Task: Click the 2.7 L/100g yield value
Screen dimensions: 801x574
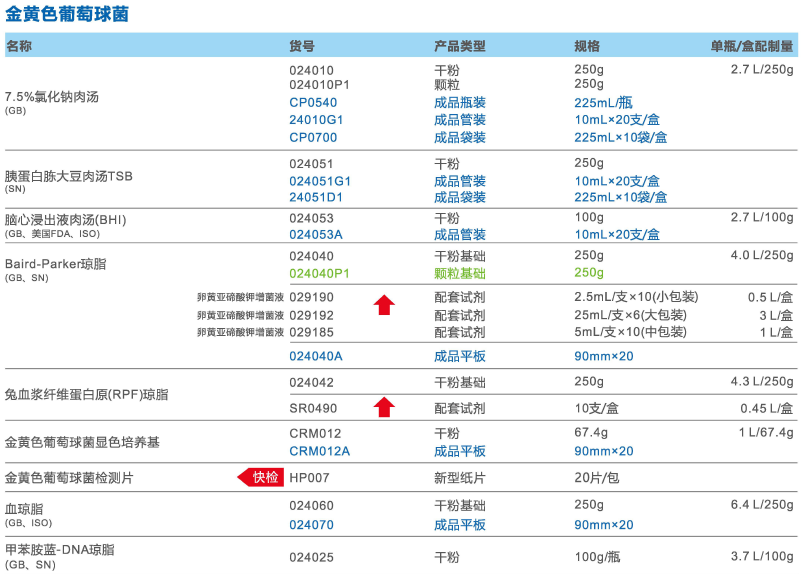Action: point(762,218)
